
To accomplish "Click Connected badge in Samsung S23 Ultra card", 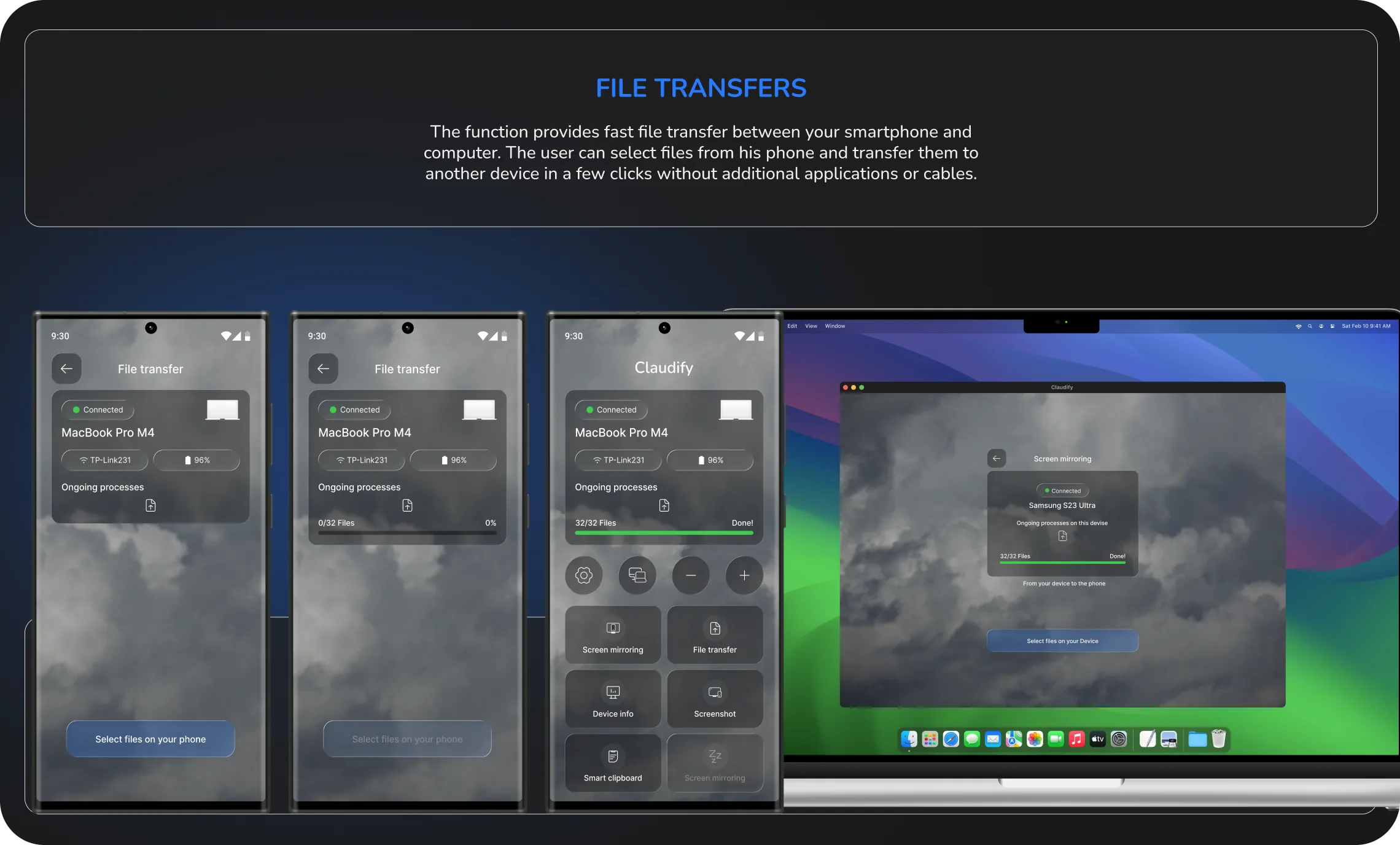I will click(x=1062, y=491).
